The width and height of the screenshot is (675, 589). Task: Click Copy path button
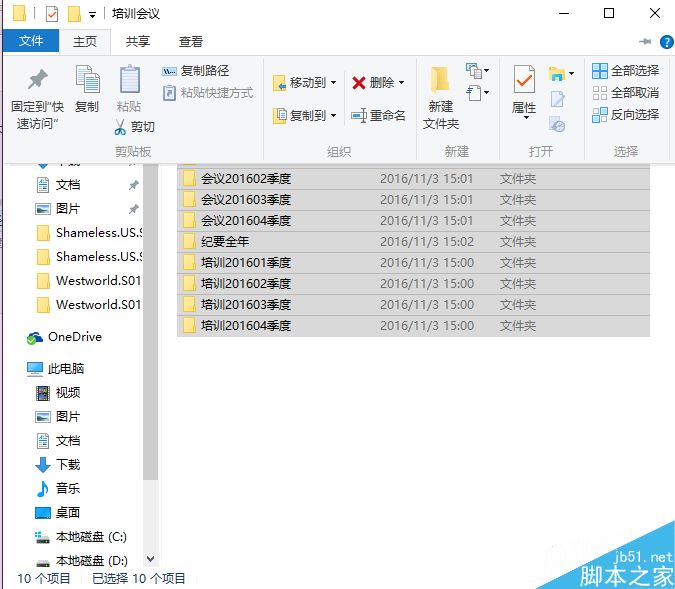point(196,71)
